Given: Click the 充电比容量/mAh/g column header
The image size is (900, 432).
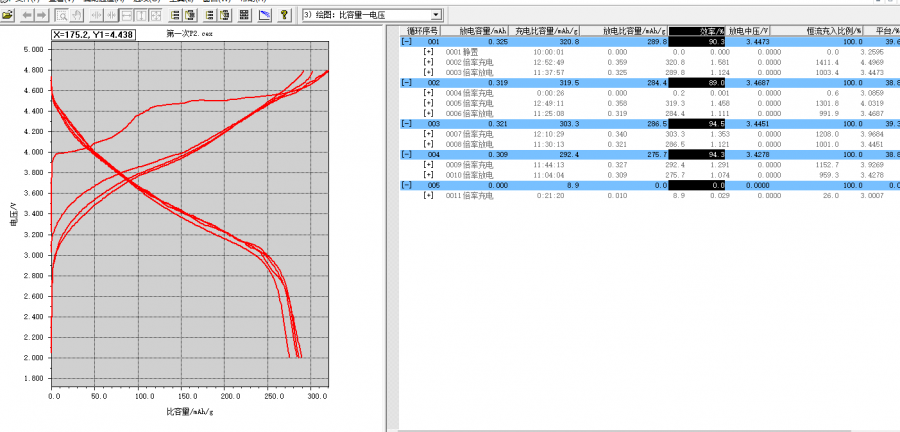Looking at the screenshot, I should point(546,32).
